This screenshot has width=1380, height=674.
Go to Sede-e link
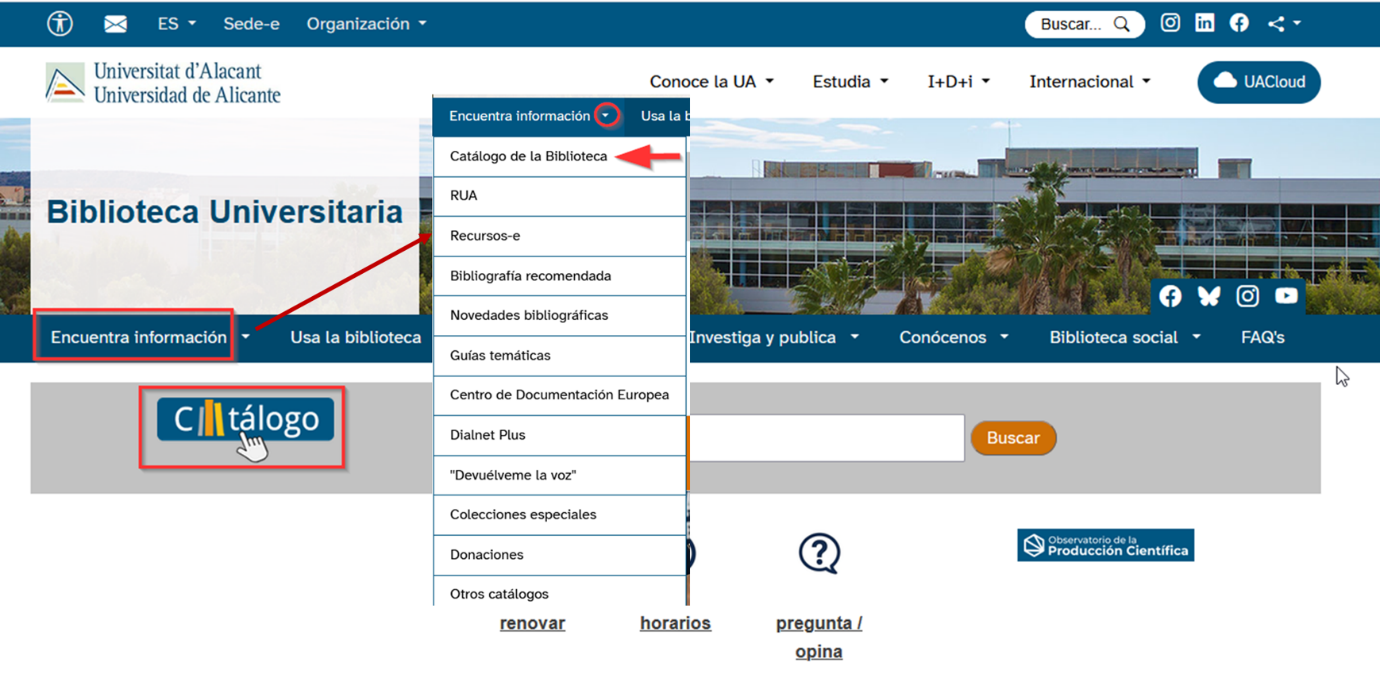[251, 24]
